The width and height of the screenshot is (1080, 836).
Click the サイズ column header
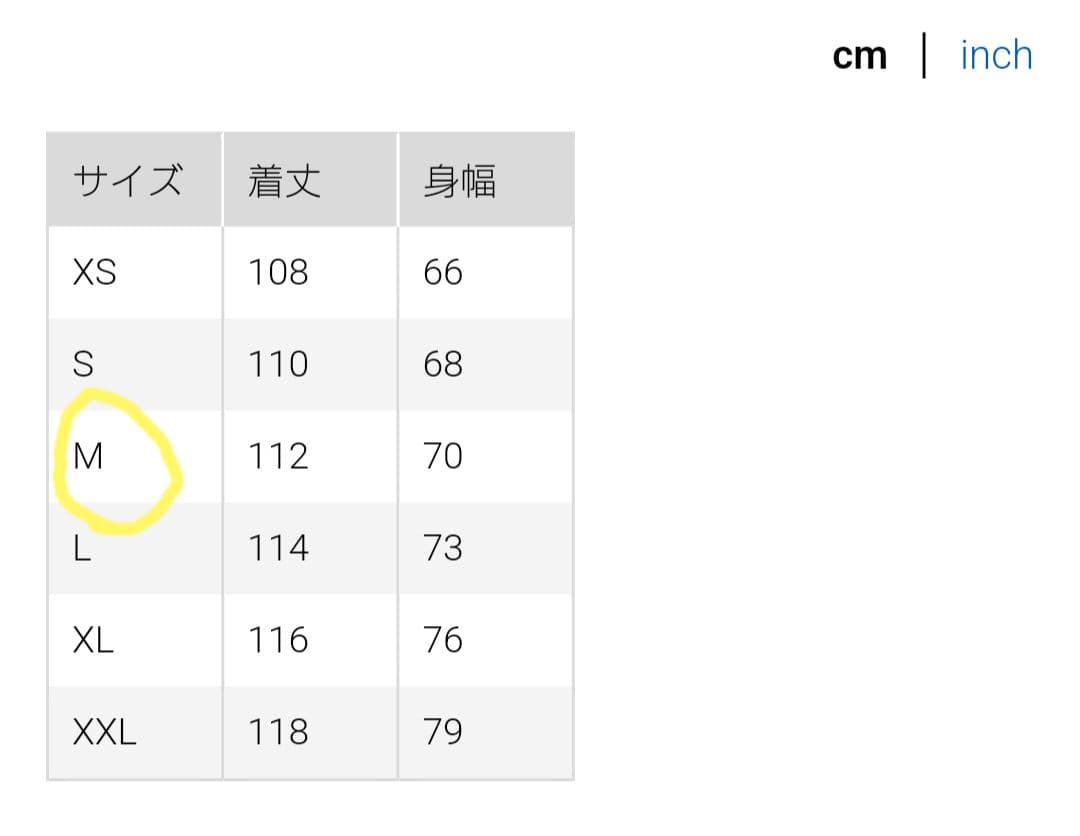127,182
